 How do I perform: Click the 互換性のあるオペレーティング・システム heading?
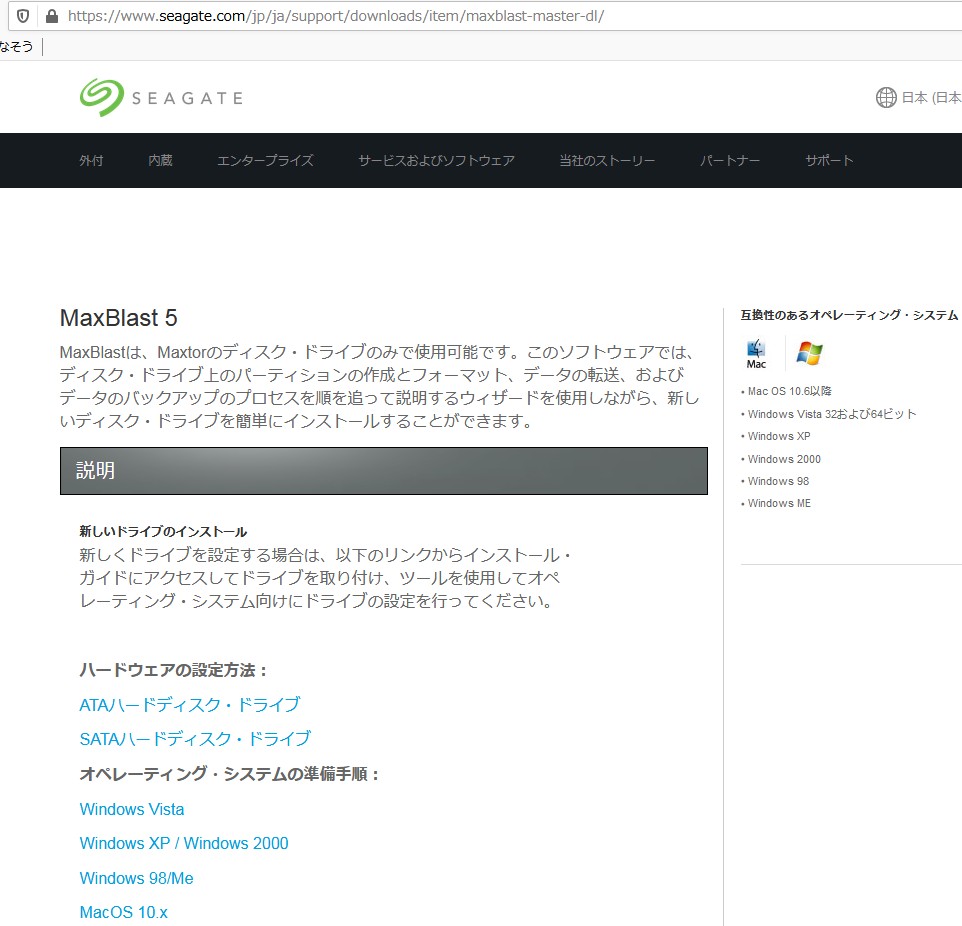pos(849,315)
